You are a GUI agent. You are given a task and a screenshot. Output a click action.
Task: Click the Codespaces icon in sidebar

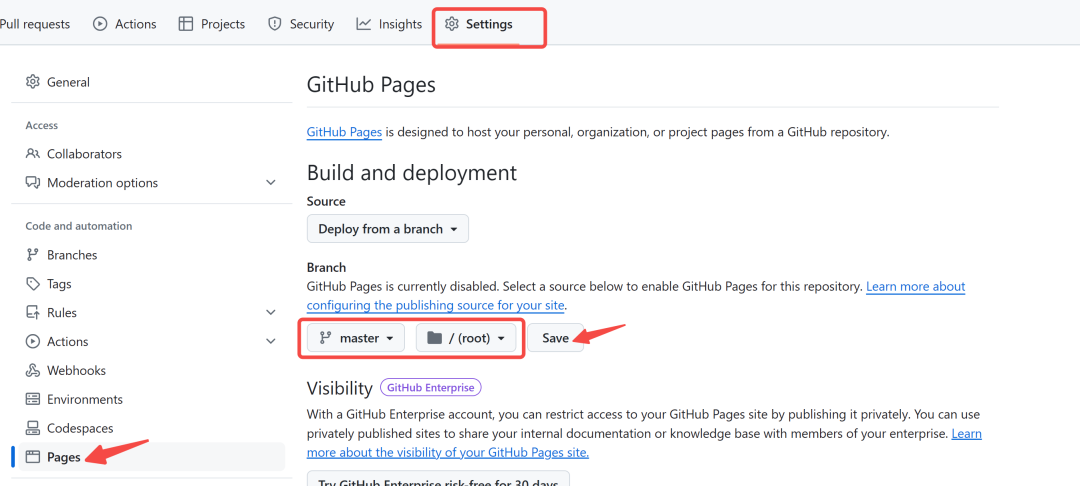click(x=33, y=428)
